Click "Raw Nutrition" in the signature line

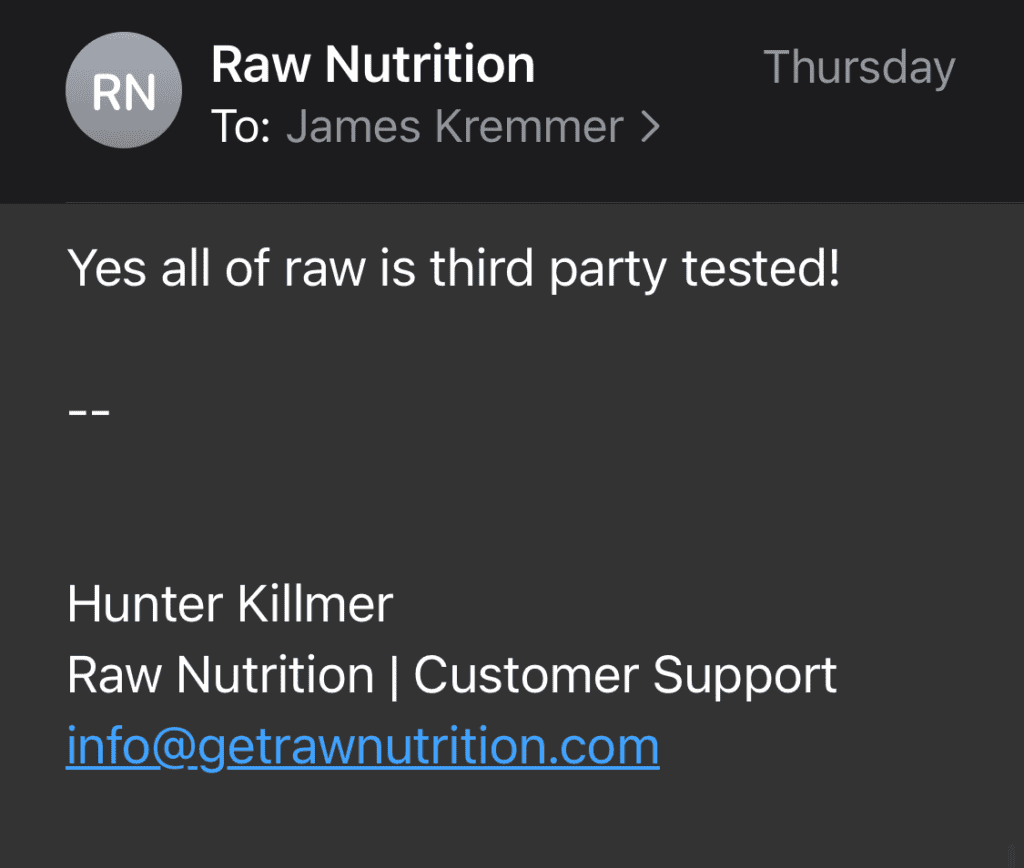(220, 676)
